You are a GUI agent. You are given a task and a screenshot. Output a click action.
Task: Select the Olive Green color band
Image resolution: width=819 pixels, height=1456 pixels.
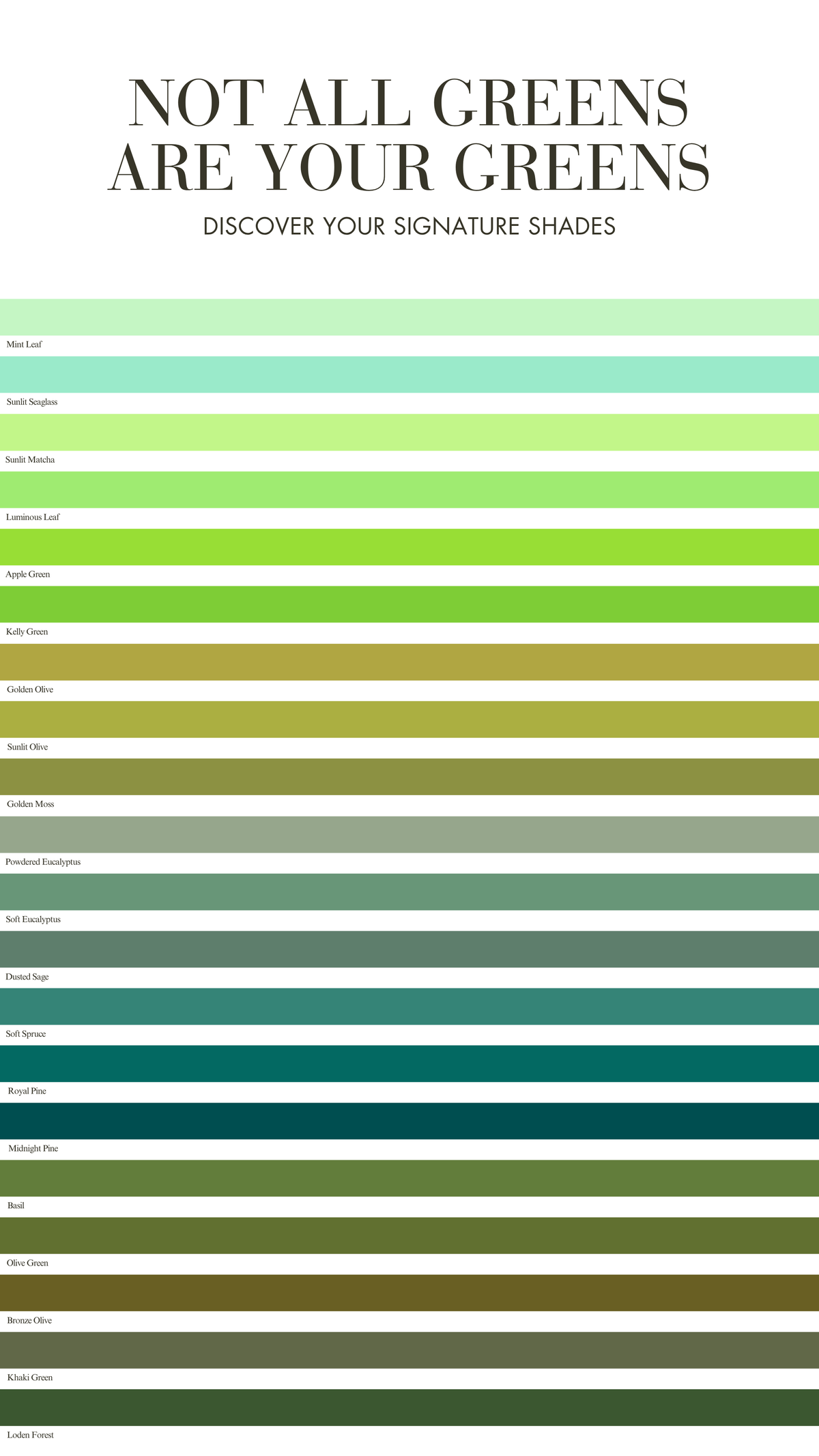[409, 1236]
